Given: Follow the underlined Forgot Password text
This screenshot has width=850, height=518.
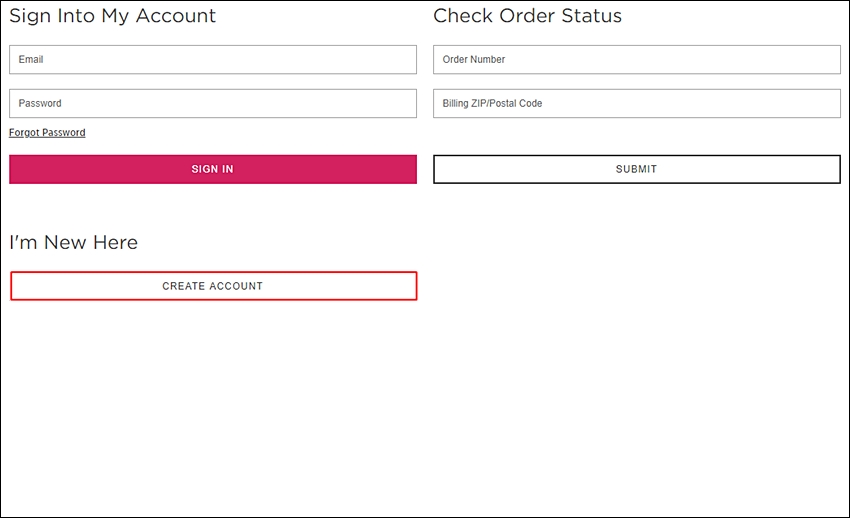Looking at the screenshot, I should tap(47, 133).
